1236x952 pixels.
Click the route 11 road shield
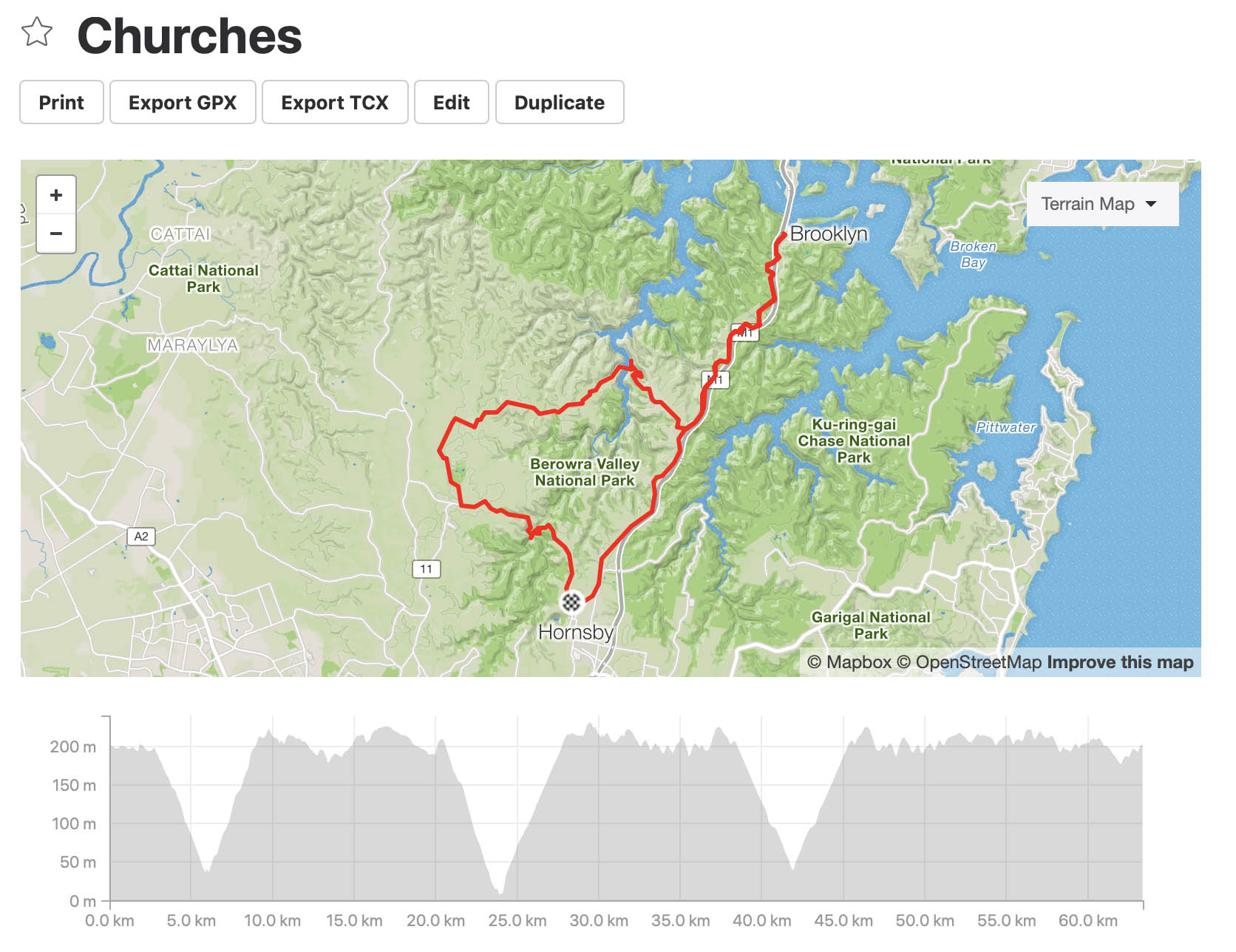(x=427, y=568)
